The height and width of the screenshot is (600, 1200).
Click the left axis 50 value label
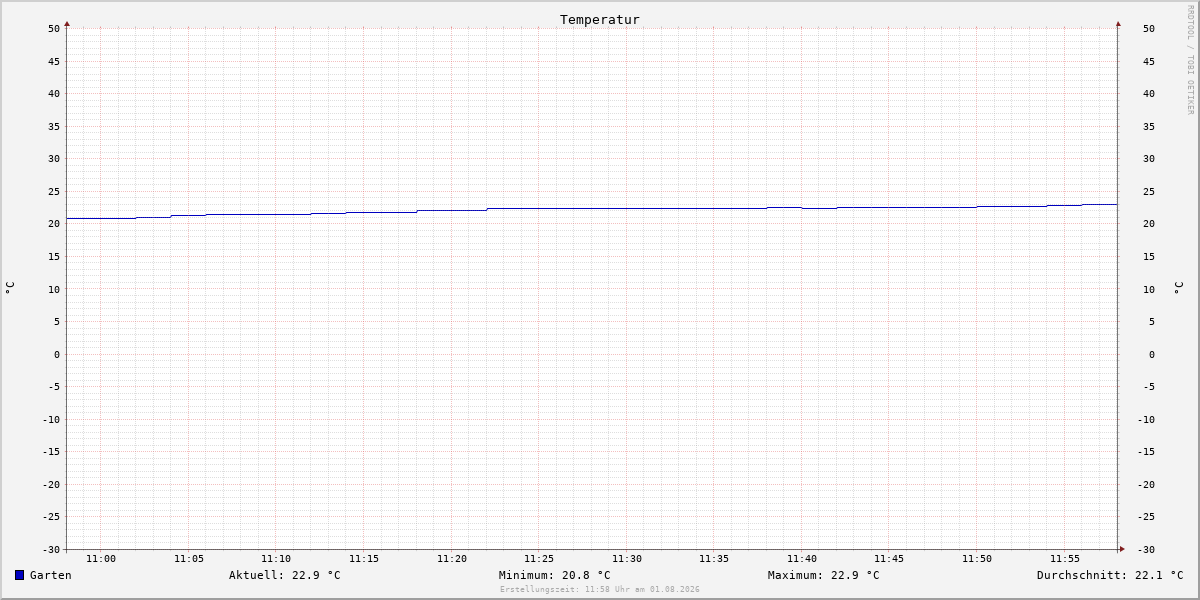[x=54, y=28]
